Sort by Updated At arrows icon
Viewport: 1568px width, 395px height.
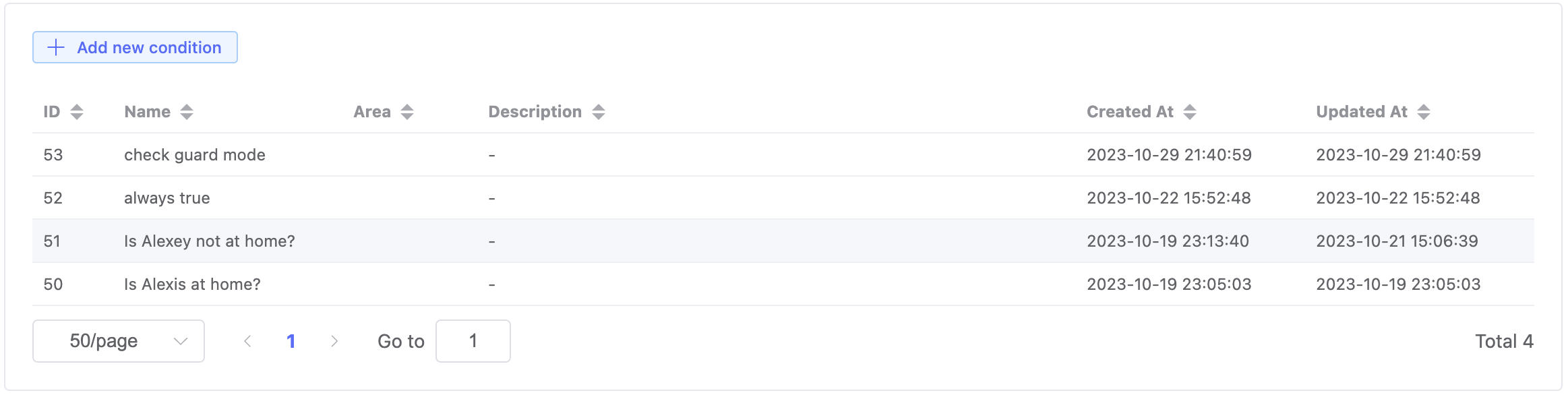1424,112
